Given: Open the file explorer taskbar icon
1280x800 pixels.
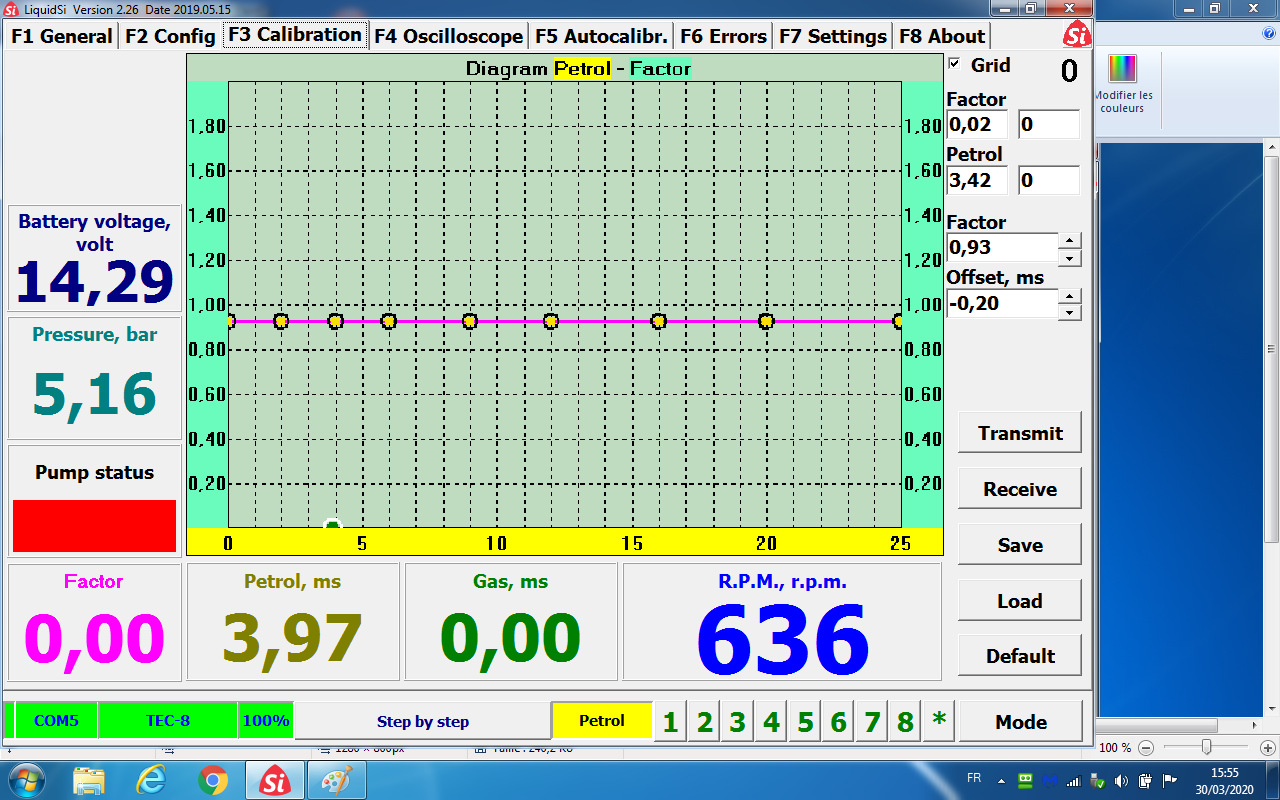Looking at the screenshot, I should [x=89, y=779].
